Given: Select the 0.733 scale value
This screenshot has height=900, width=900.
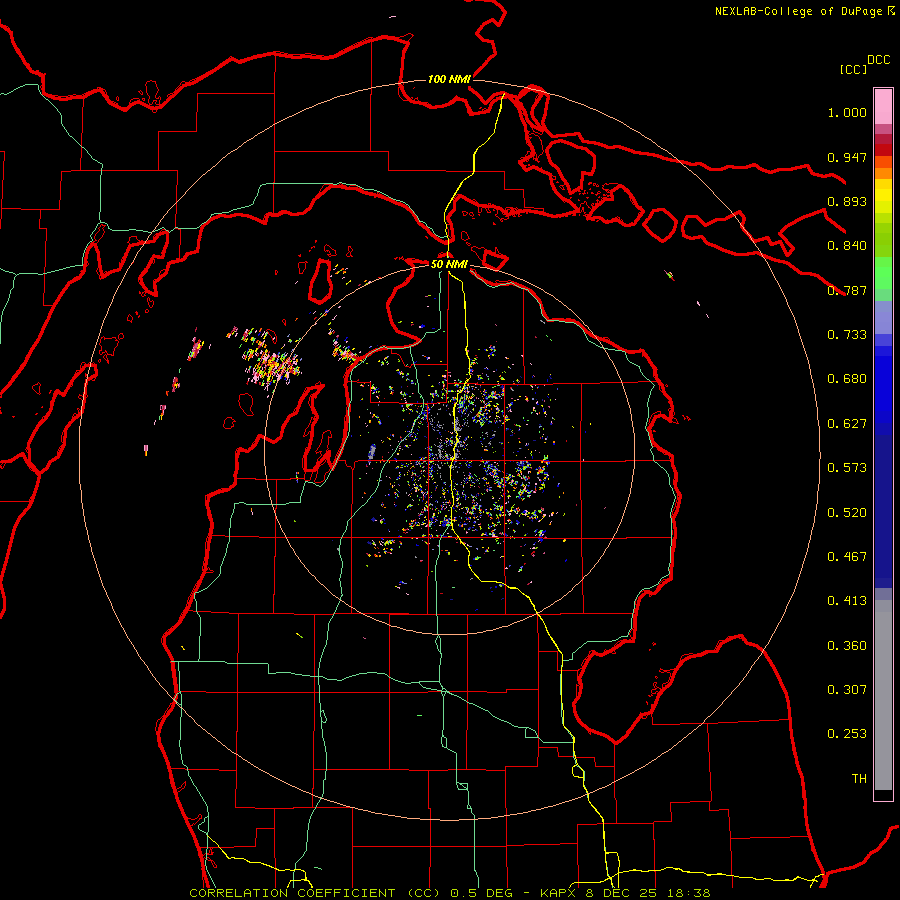Looking at the screenshot, I should (x=847, y=335).
